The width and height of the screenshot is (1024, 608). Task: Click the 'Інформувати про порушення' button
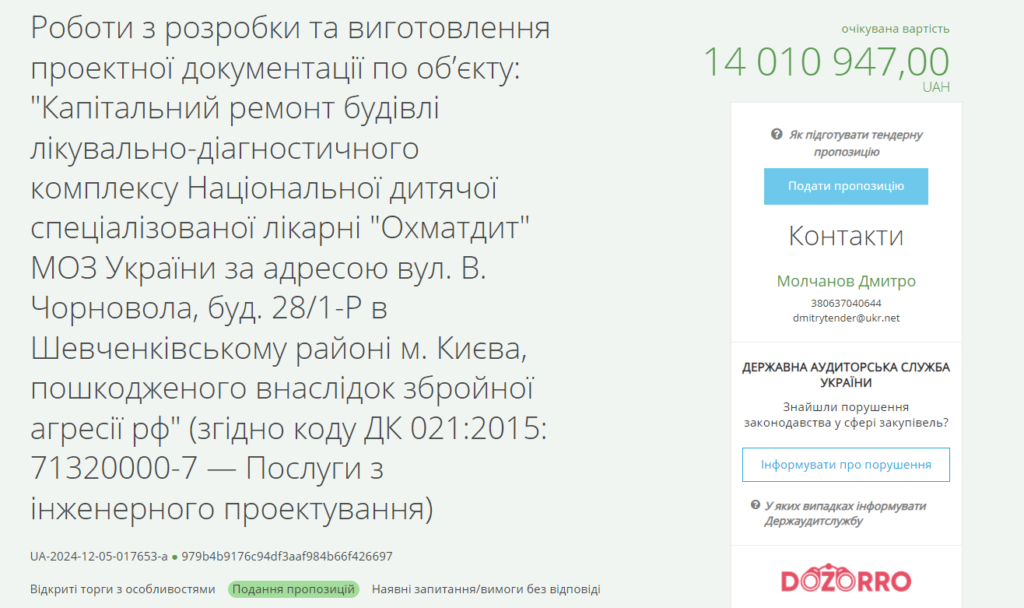tap(846, 464)
